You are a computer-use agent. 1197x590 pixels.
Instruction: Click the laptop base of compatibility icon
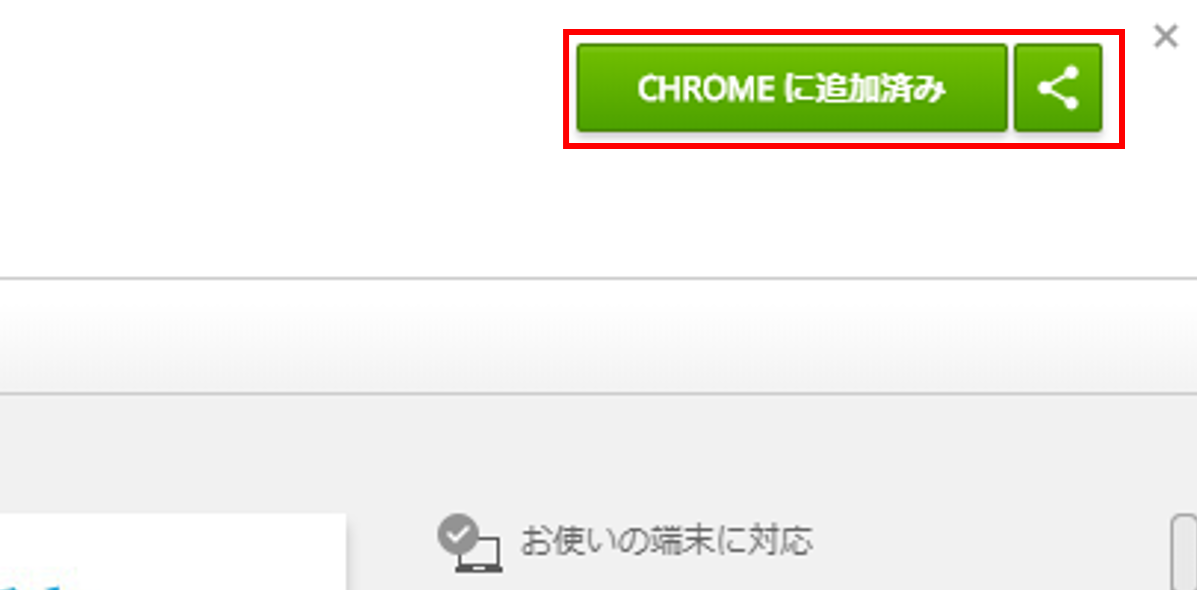pos(479,569)
